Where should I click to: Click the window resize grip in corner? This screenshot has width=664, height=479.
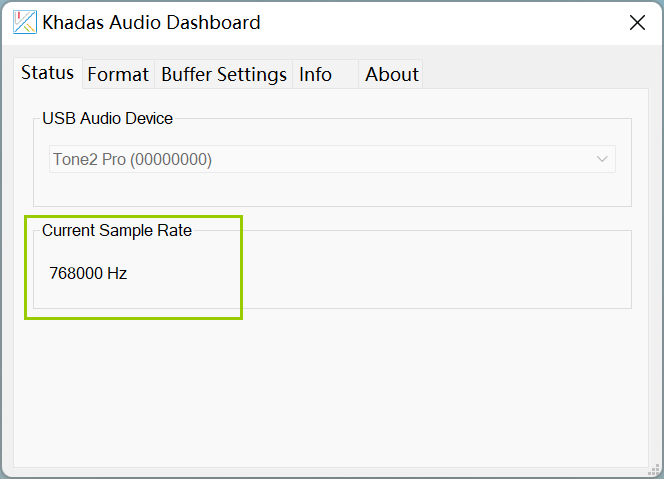click(654, 469)
